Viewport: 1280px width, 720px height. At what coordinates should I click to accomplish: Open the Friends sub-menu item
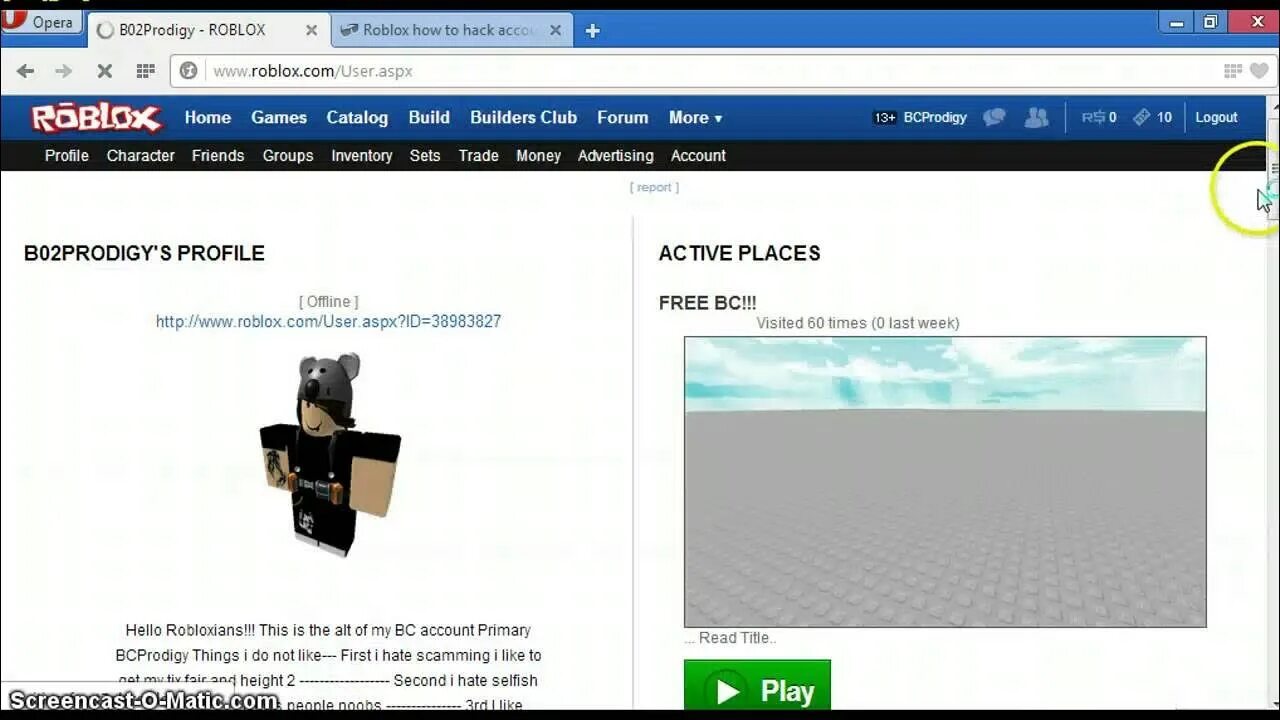[x=218, y=156]
